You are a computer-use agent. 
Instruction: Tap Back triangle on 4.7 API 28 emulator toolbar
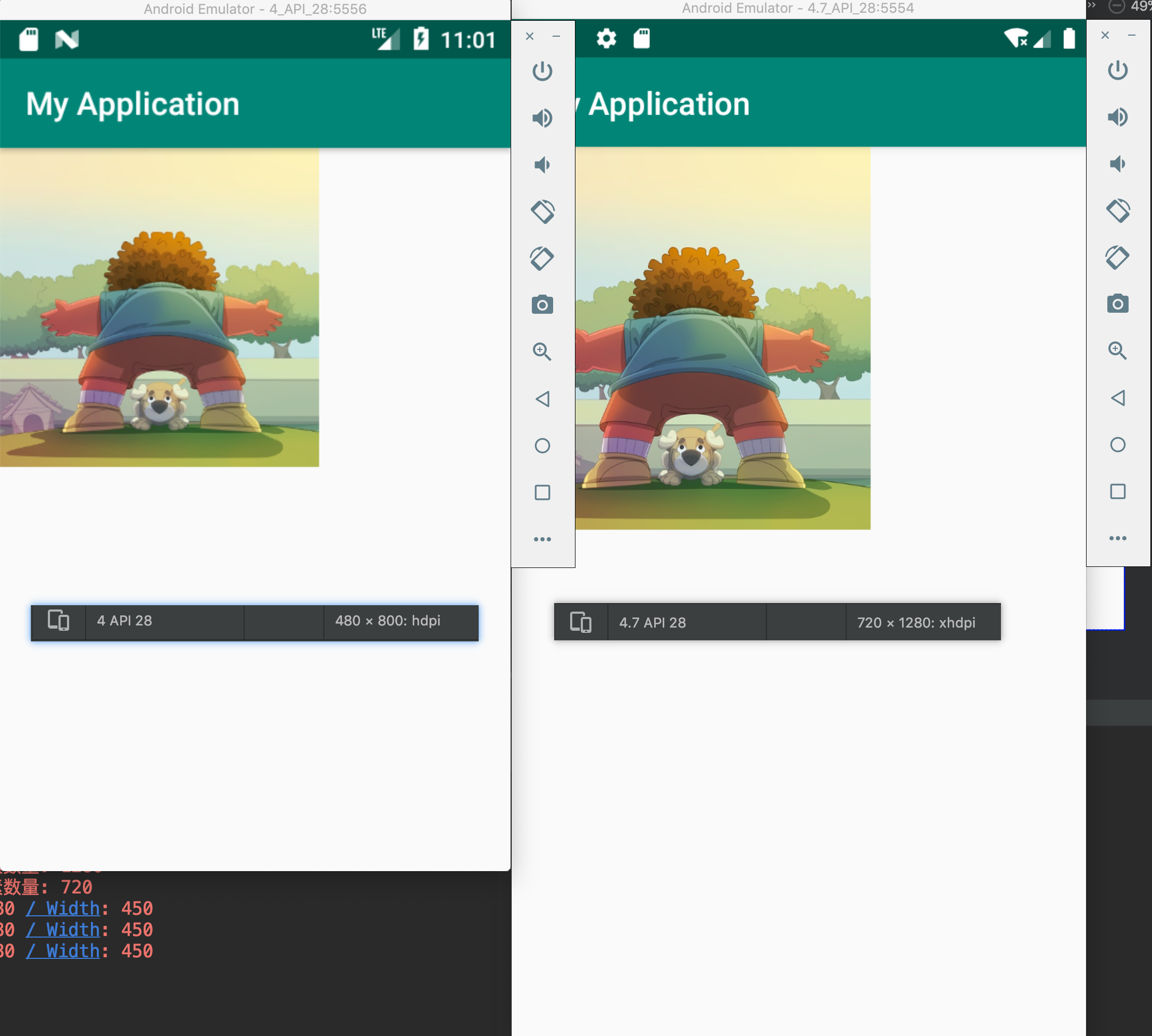coord(1117,397)
